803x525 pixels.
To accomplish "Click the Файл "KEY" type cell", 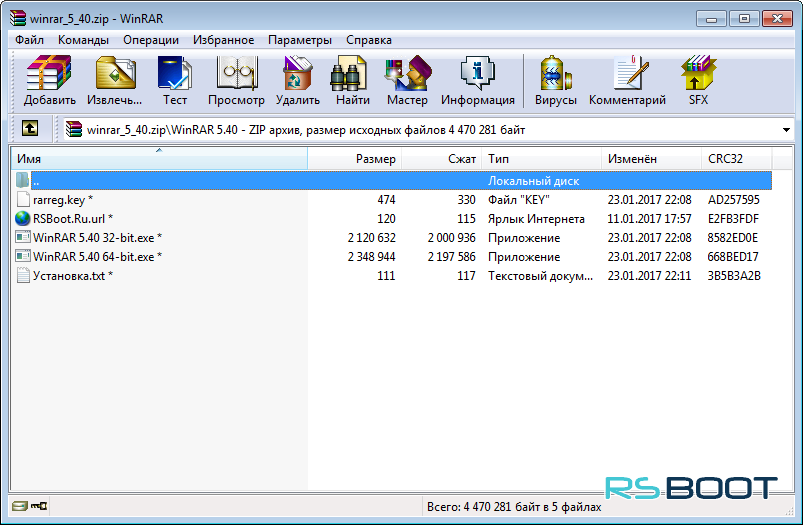I will (x=518, y=200).
